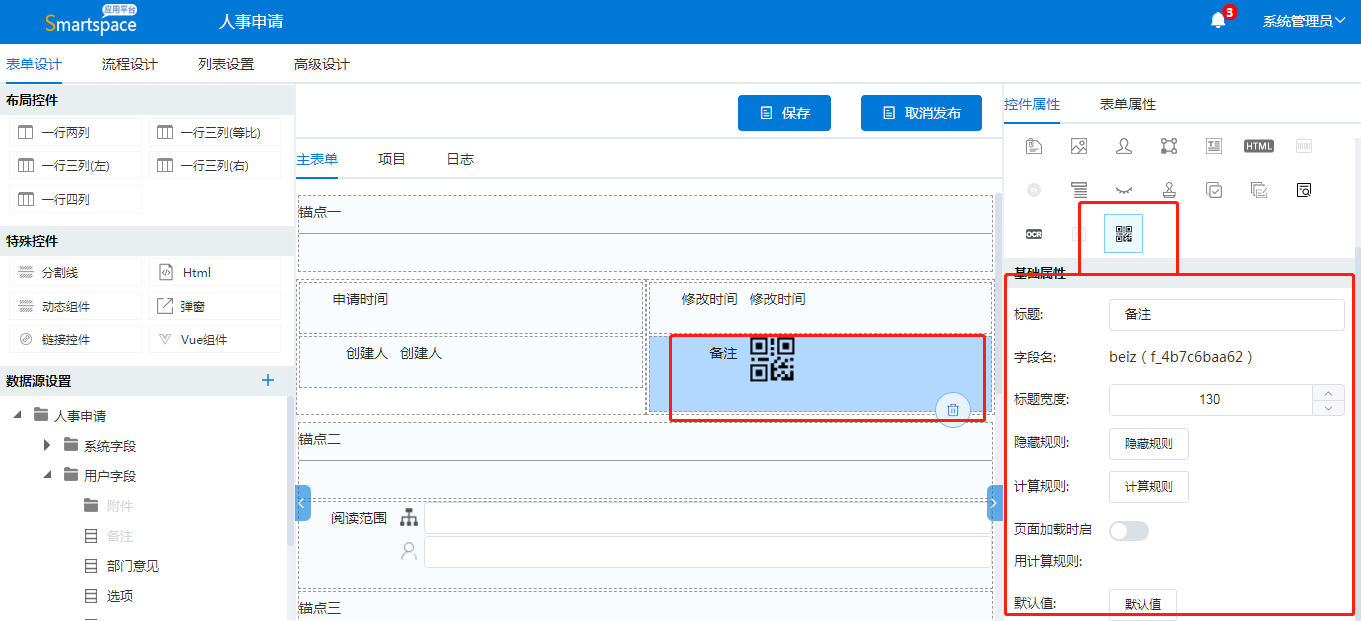Select the stacked edit-form control icon

click(x=1259, y=189)
